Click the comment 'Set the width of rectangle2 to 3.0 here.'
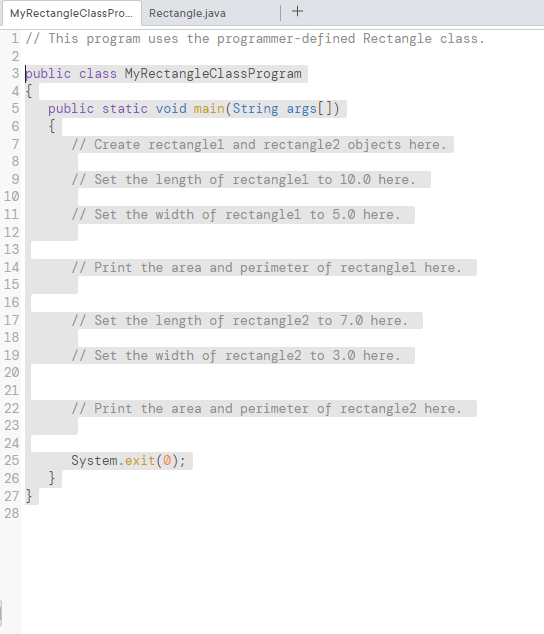Viewport: 544px width, 634px height. click(x=236, y=355)
